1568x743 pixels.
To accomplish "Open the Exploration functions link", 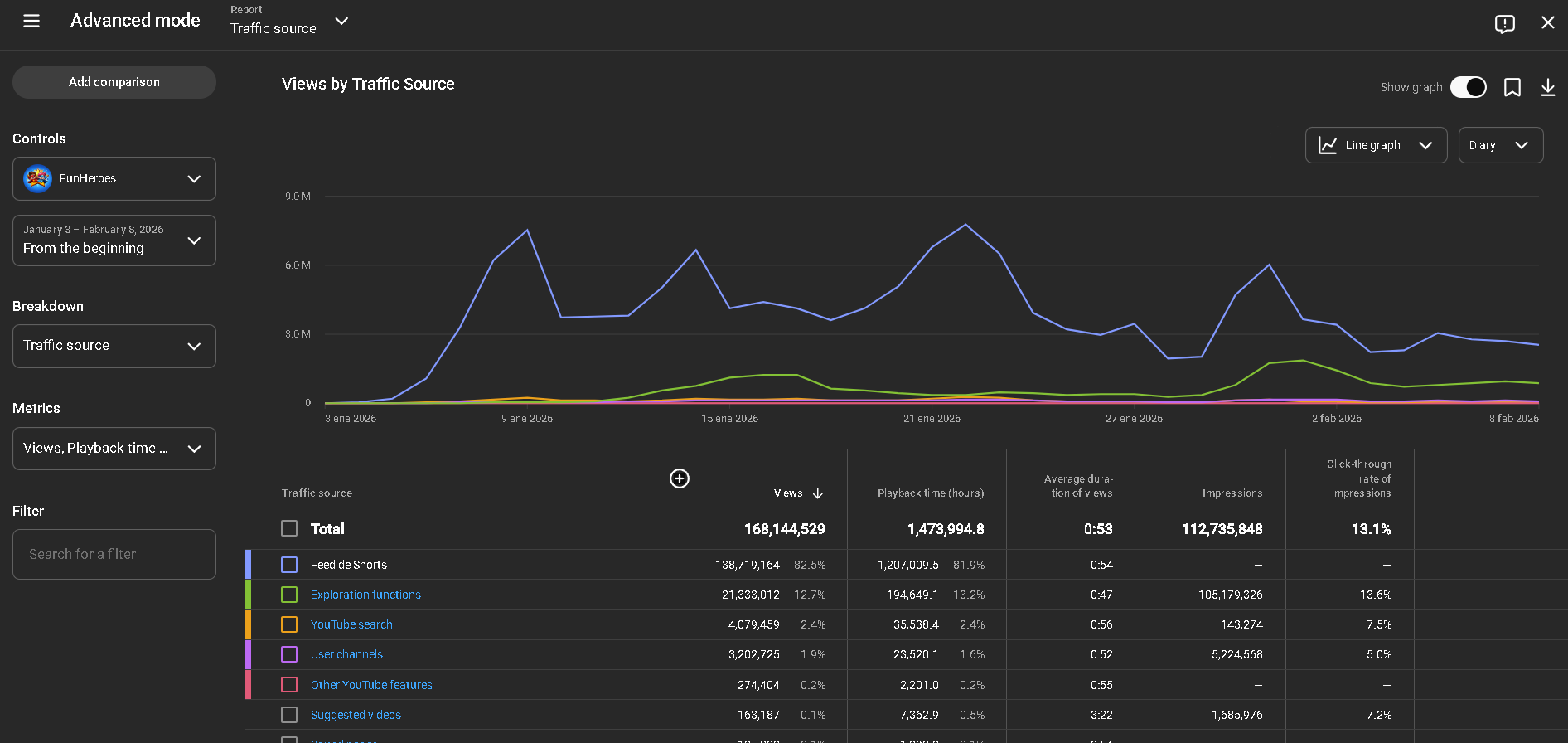I will pyautogui.click(x=365, y=595).
